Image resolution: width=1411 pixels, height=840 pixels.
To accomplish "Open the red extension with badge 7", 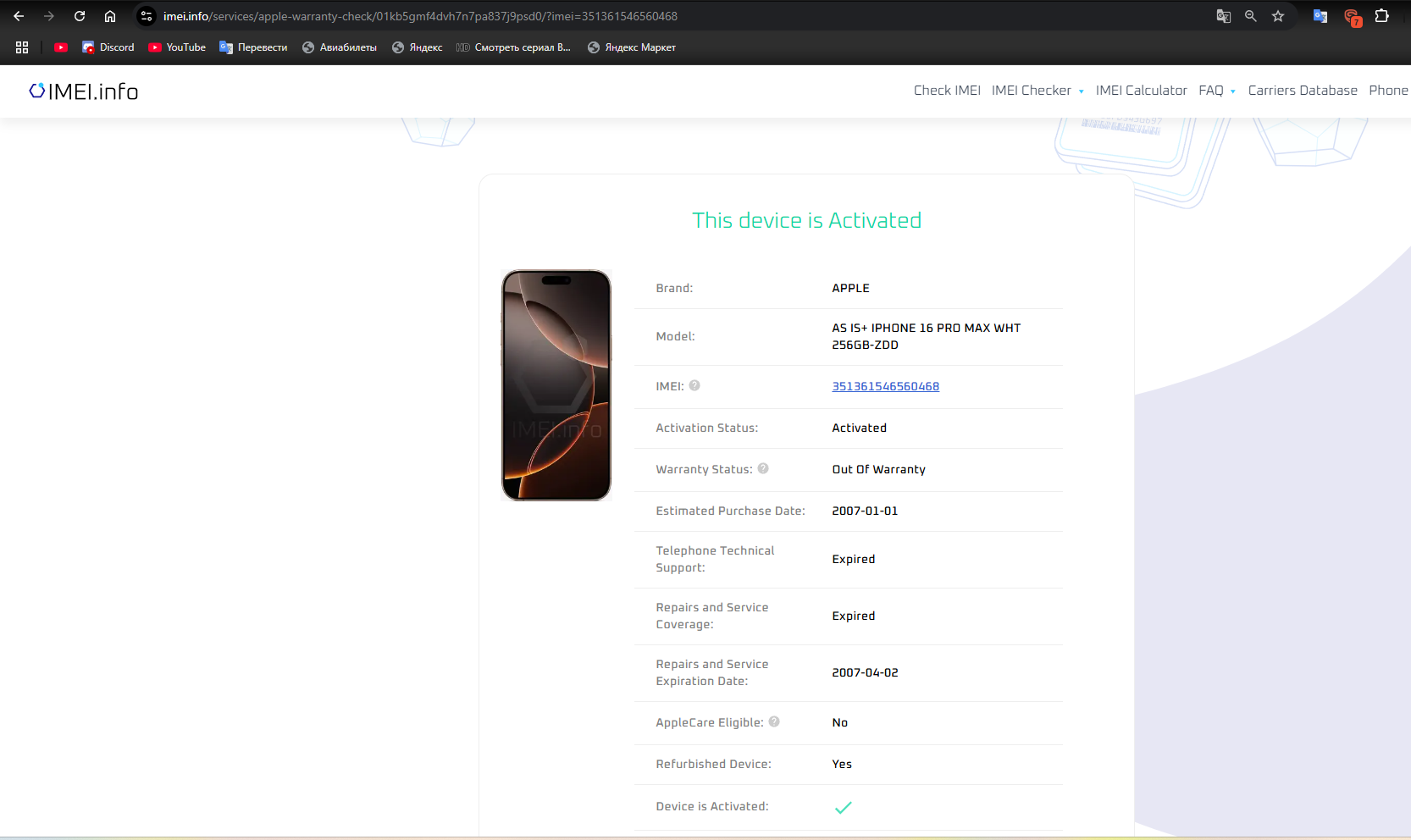I will coord(1352,17).
